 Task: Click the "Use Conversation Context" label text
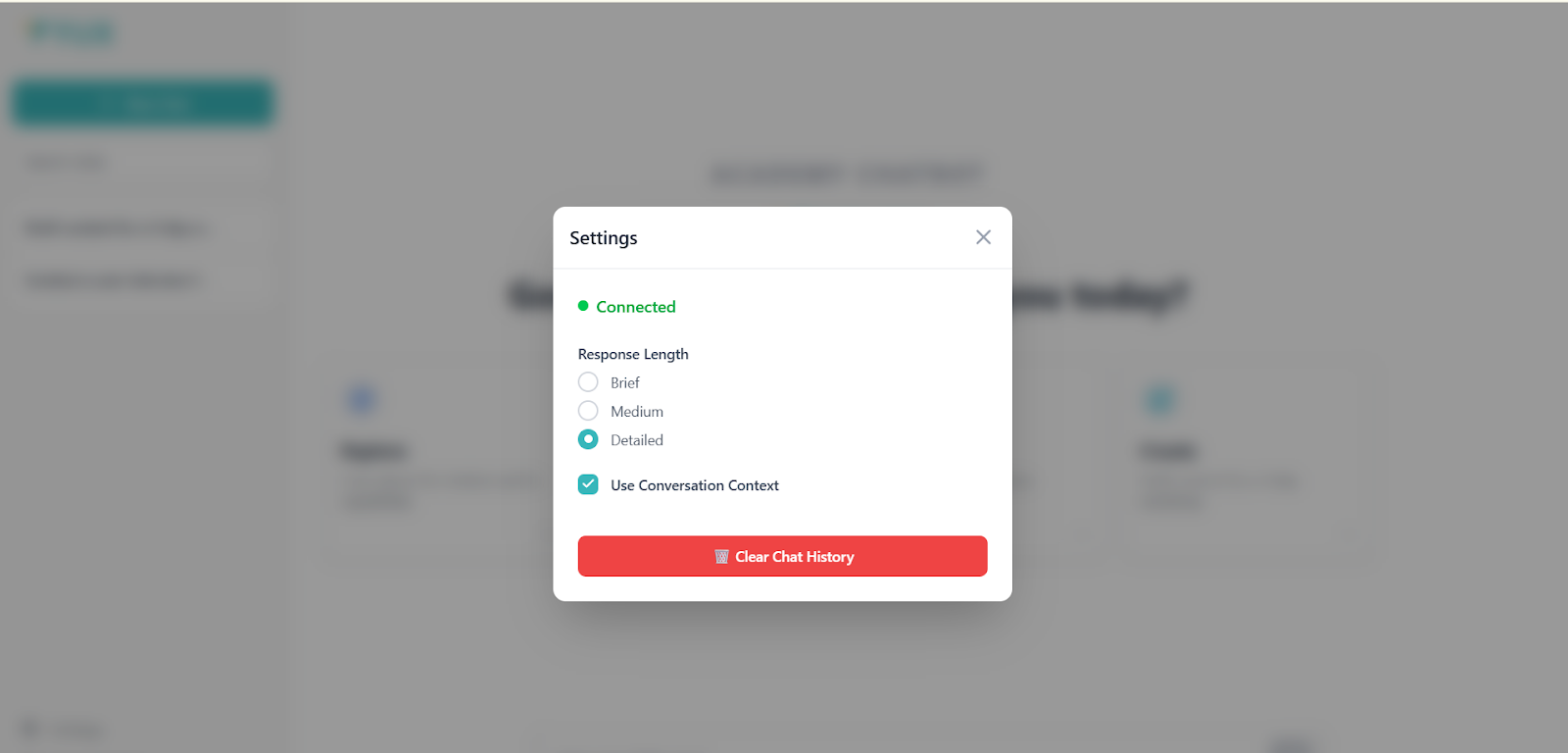point(694,485)
